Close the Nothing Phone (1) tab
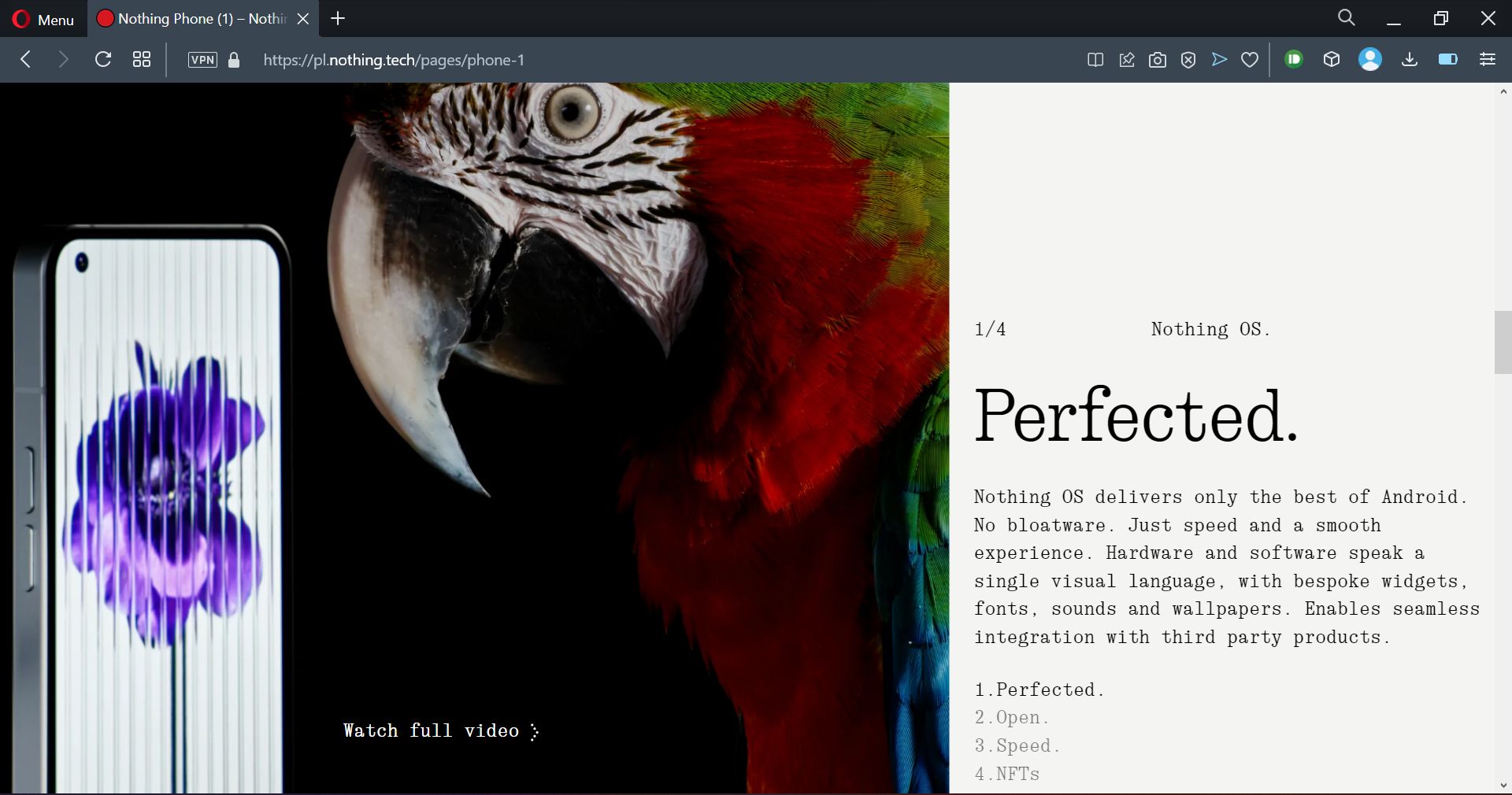The width and height of the screenshot is (1512, 795). [303, 19]
